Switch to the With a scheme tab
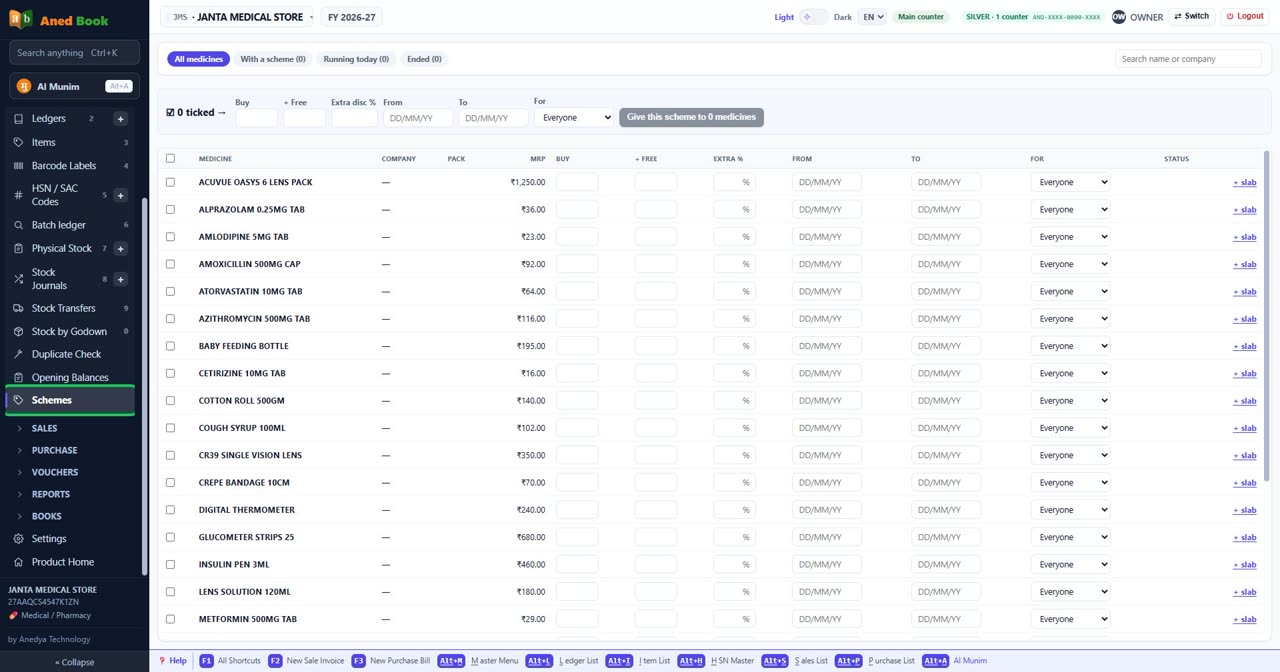Screen dimensions: 1280x672 pyautogui.click(x=273, y=59)
